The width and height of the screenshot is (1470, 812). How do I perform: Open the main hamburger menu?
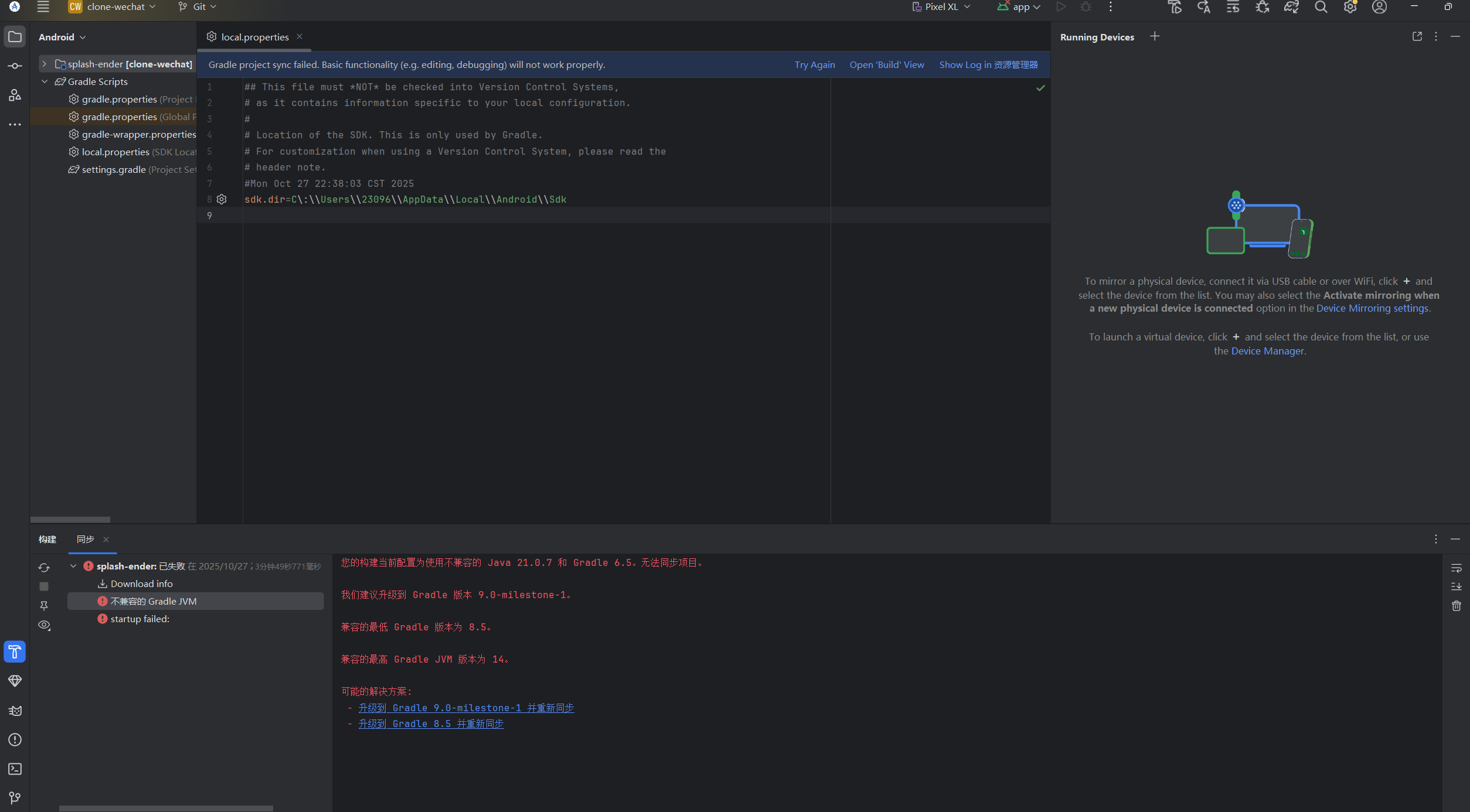click(43, 7)
